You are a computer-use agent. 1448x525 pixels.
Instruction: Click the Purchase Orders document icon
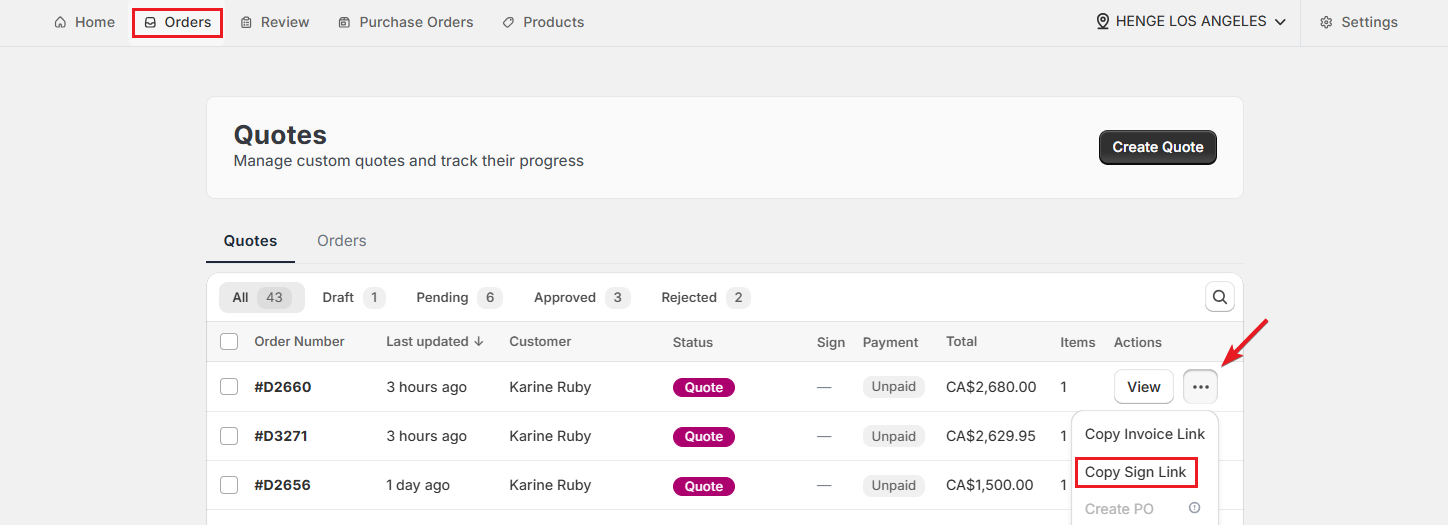click(x=344, y=22)
